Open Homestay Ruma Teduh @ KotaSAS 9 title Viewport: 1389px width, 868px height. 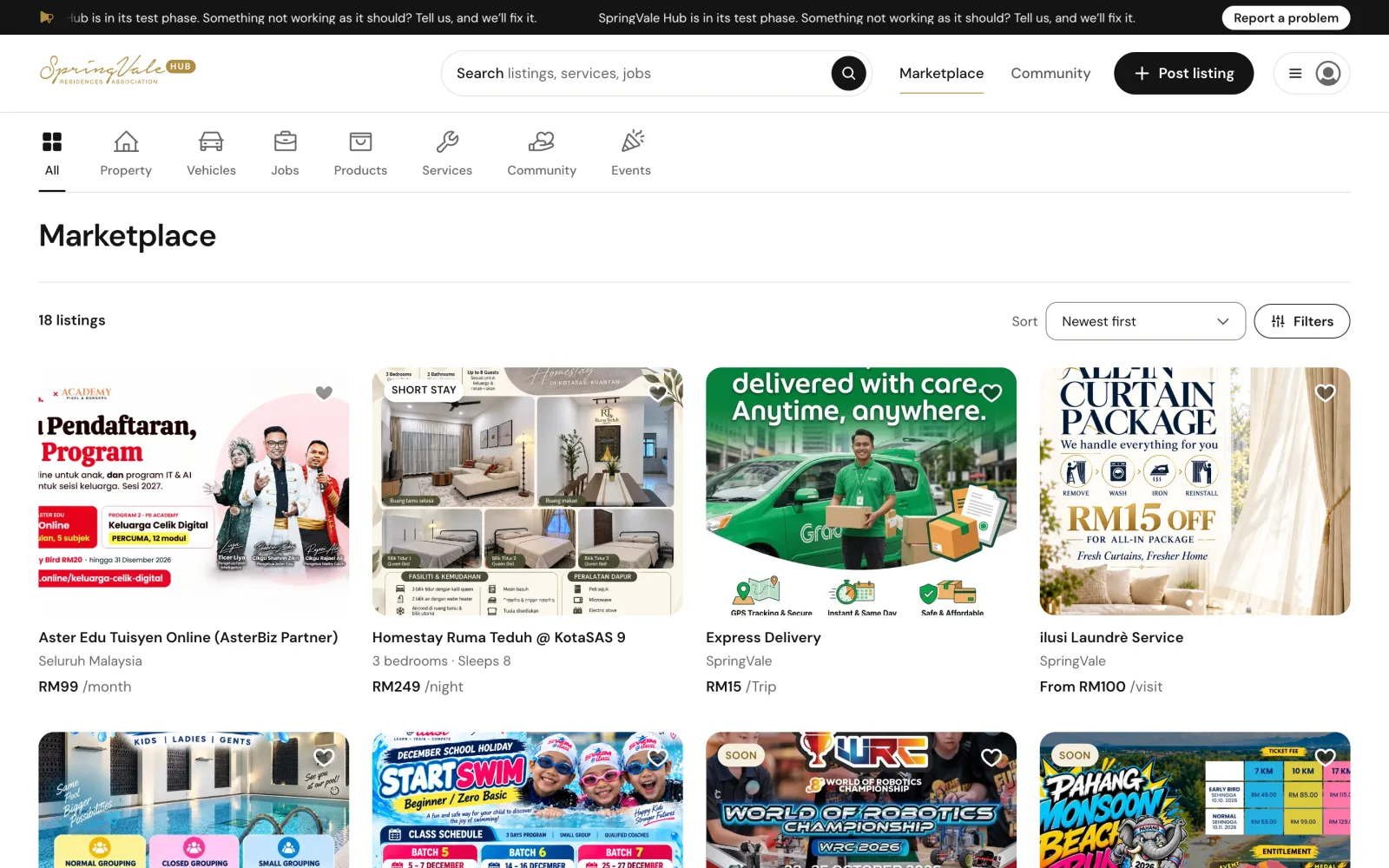(499, 637)
